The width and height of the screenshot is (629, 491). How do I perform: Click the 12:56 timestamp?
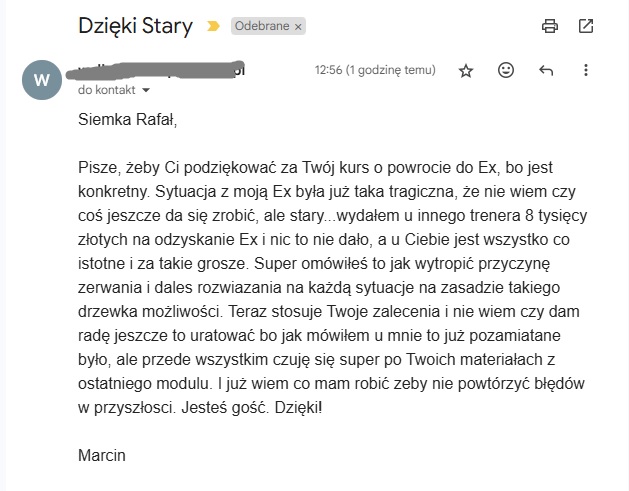[x=375, y=70]
